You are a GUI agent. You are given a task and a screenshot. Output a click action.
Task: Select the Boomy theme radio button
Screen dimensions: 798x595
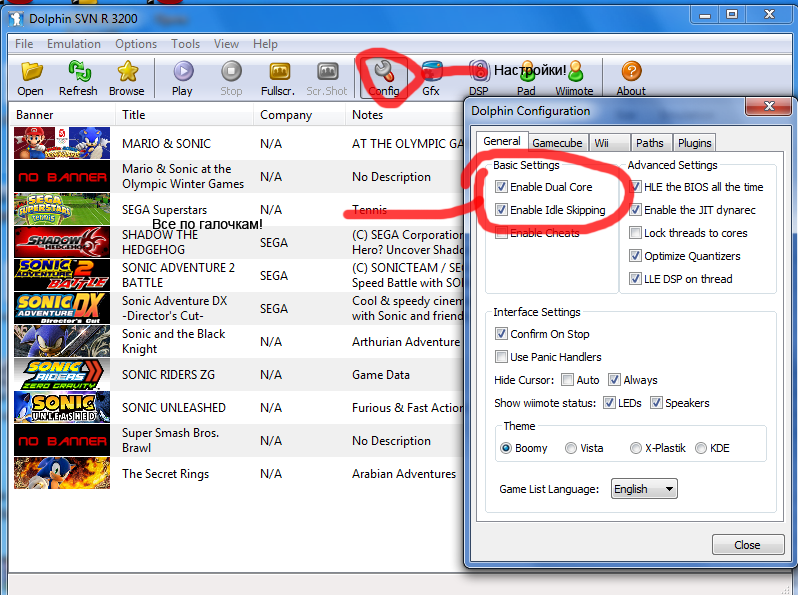506,448
